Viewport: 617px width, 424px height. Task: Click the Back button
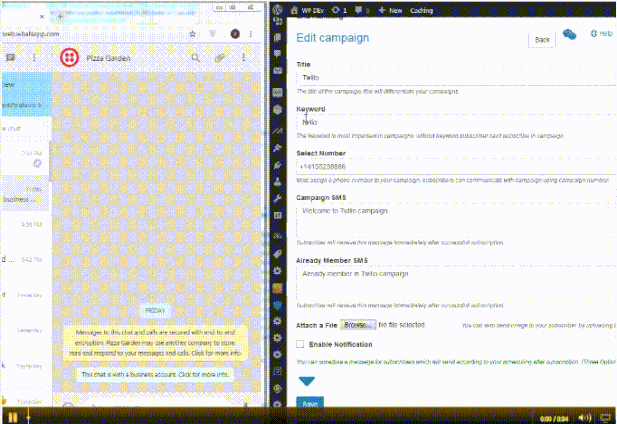point(542,39)
